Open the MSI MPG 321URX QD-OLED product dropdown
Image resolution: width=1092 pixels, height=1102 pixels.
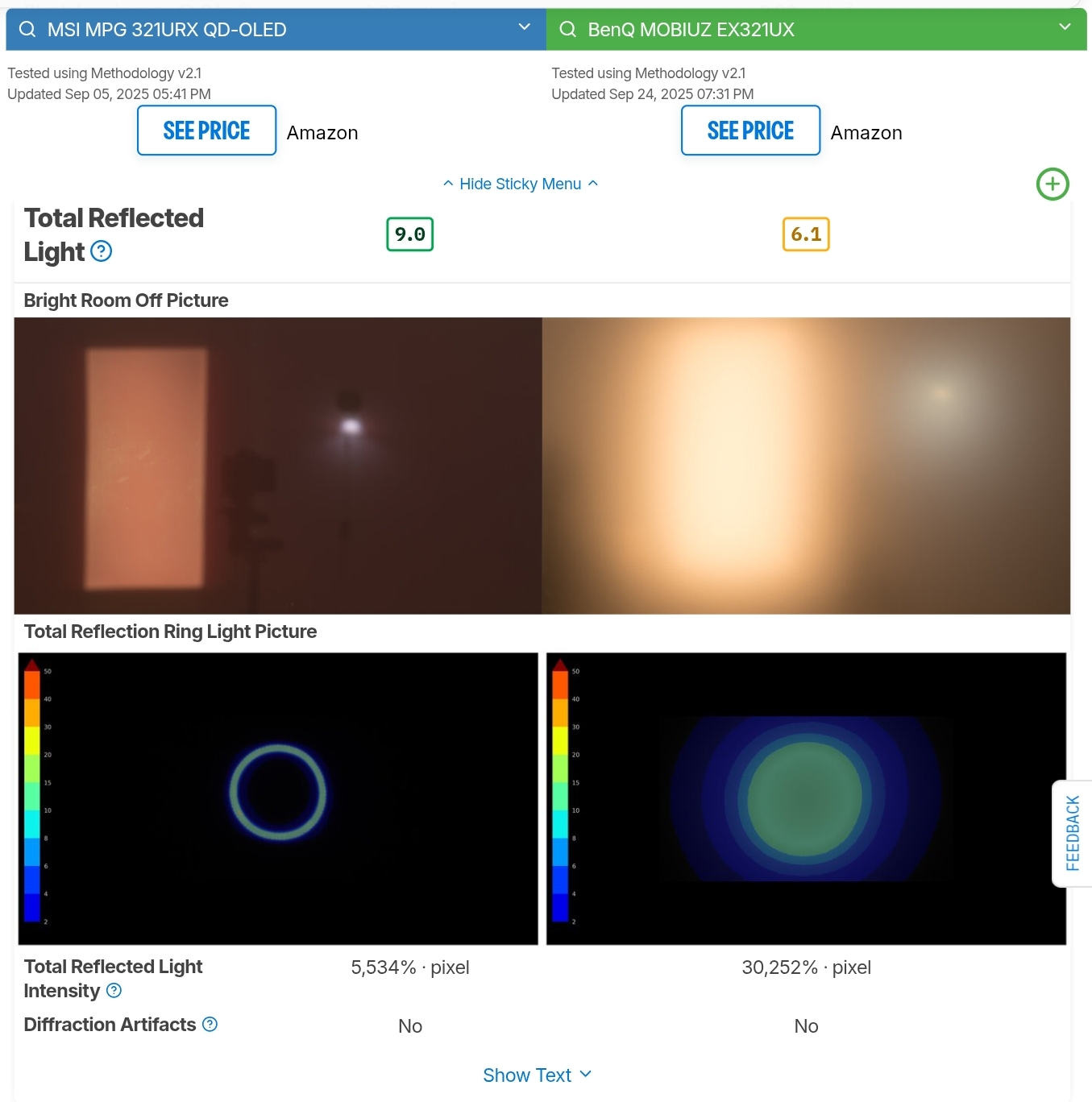[525, 27]
